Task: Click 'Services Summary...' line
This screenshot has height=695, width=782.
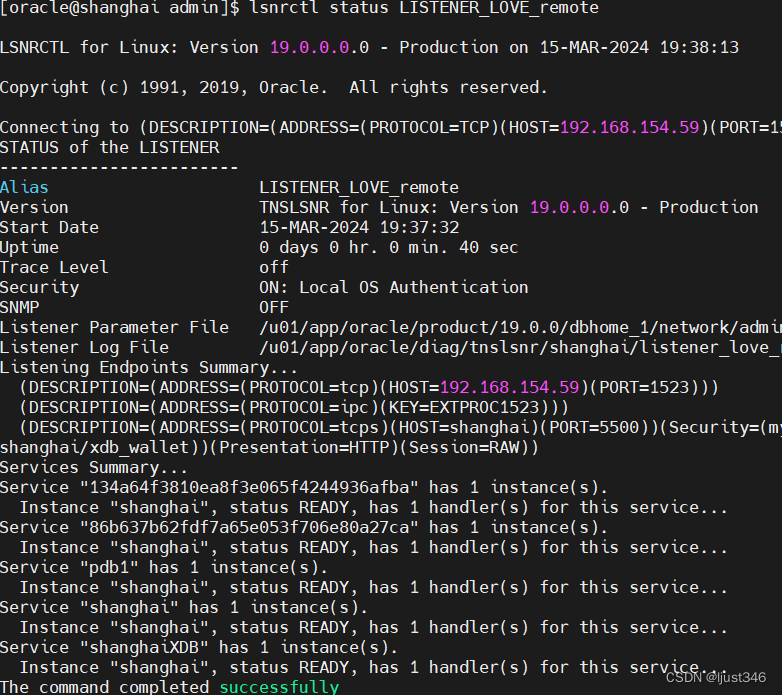Action: [x=94, y=468]
